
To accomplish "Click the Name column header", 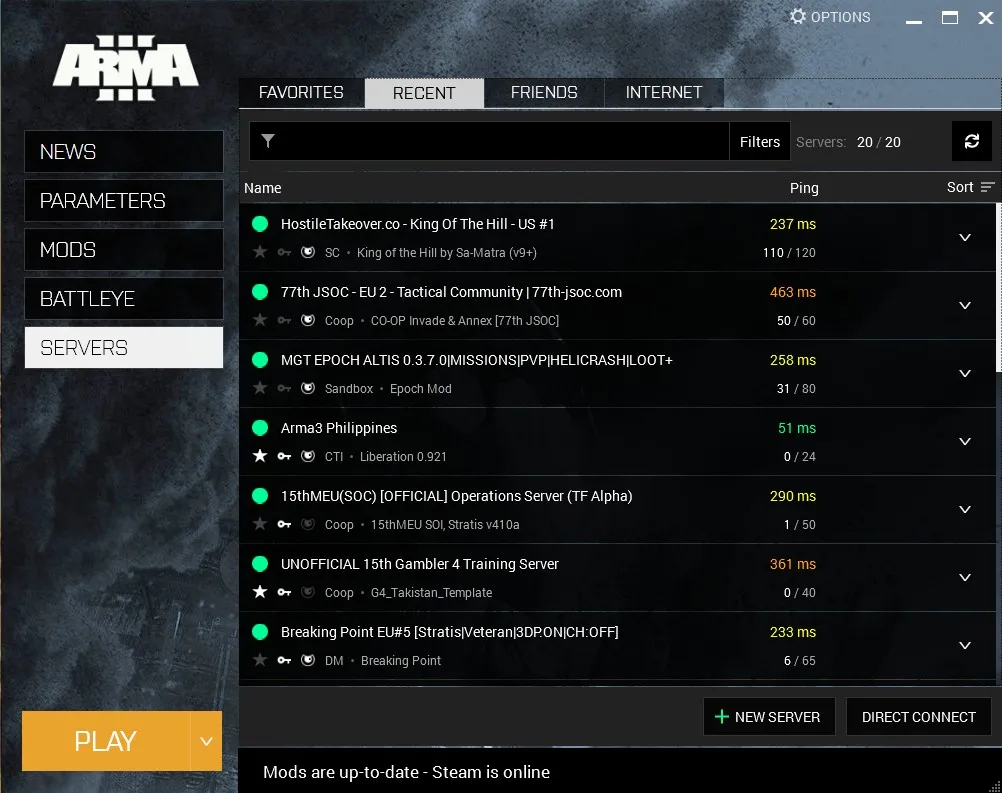I will (x=263, y=188).
